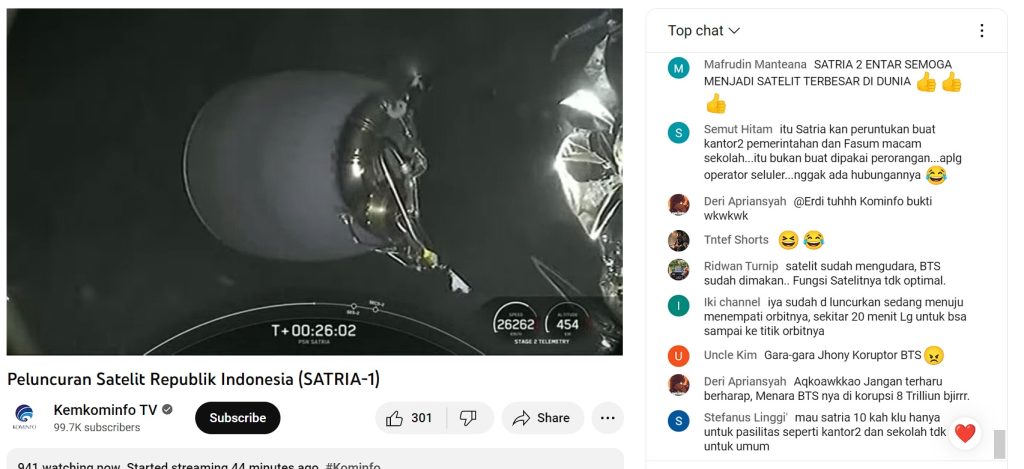
Task: Click the like count 301
Action: [x=421, y=418]
